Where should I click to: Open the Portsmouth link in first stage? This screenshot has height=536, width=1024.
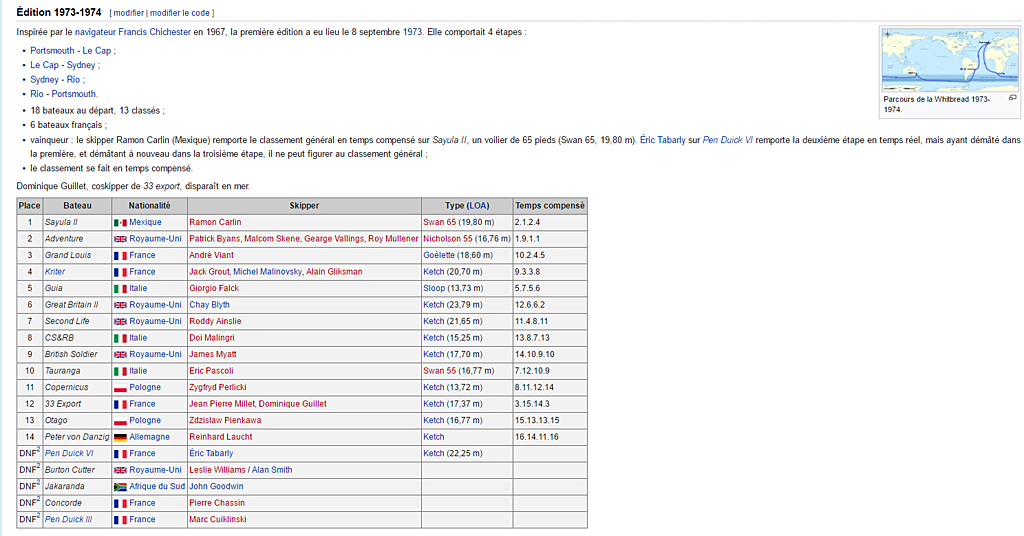(52, 51)
